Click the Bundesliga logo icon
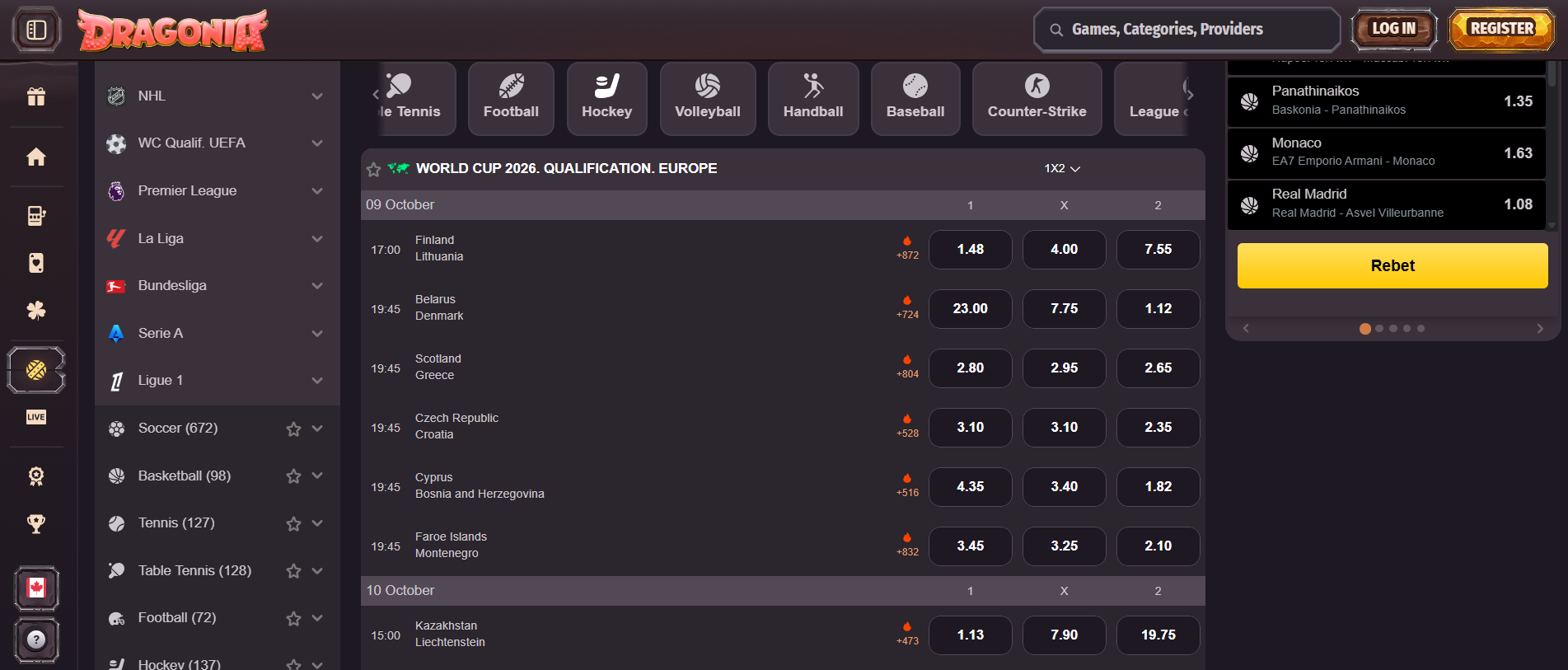1568x670 pixels. coord(116,286)
